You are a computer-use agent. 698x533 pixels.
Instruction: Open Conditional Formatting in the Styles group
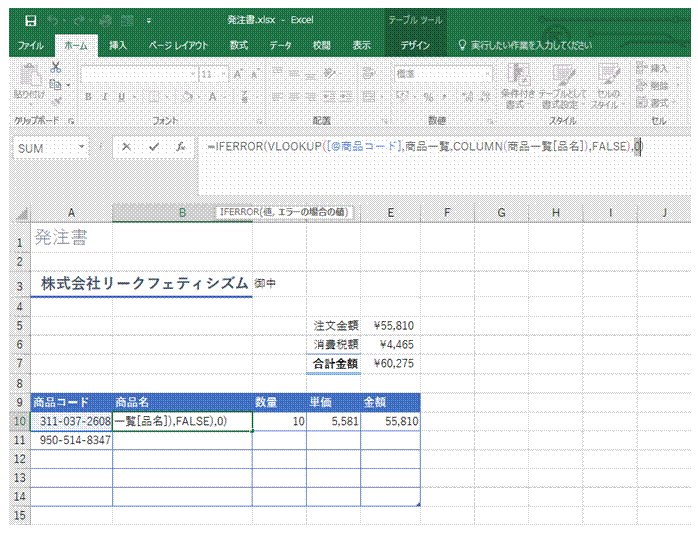point(516,83)
